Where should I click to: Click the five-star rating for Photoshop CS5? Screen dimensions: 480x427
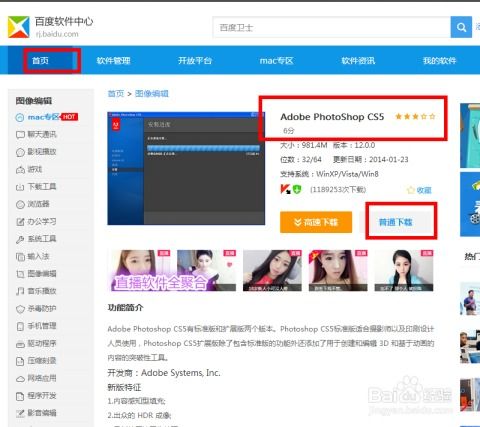[x=415, y=116]
